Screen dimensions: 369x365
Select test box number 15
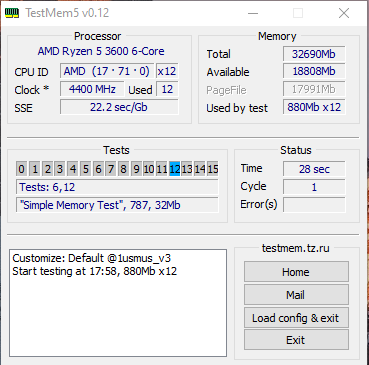(x=213, y=169)
